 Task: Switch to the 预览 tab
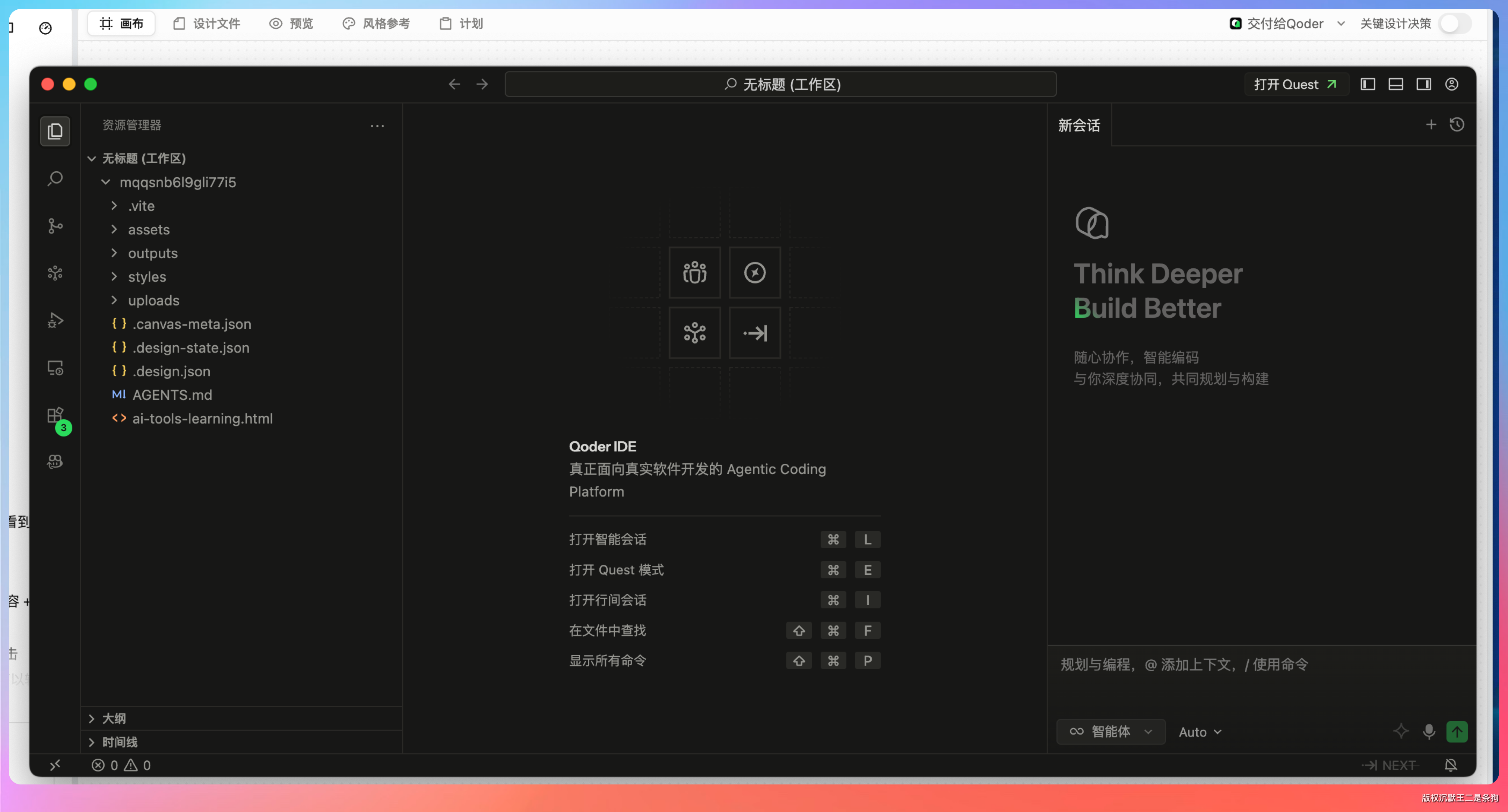tap(291, 23)
